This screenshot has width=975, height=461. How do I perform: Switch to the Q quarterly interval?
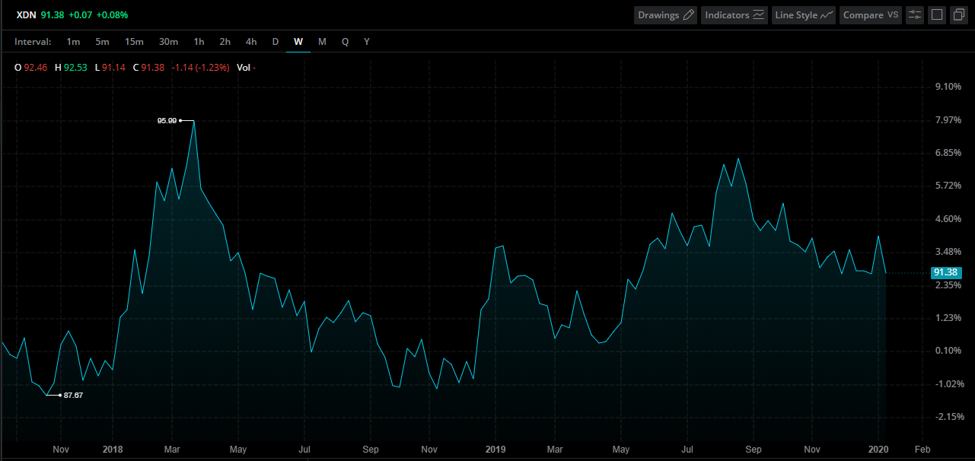point(344,42)
